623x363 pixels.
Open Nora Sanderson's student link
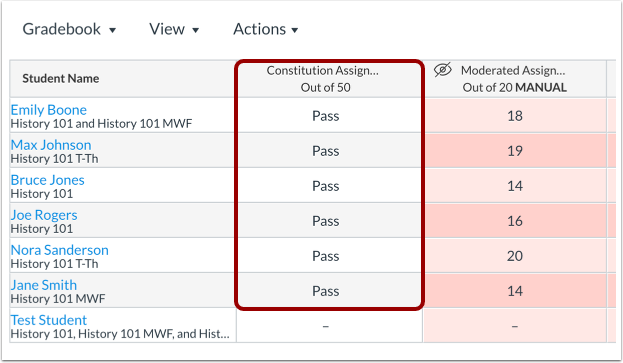[60, 250]
